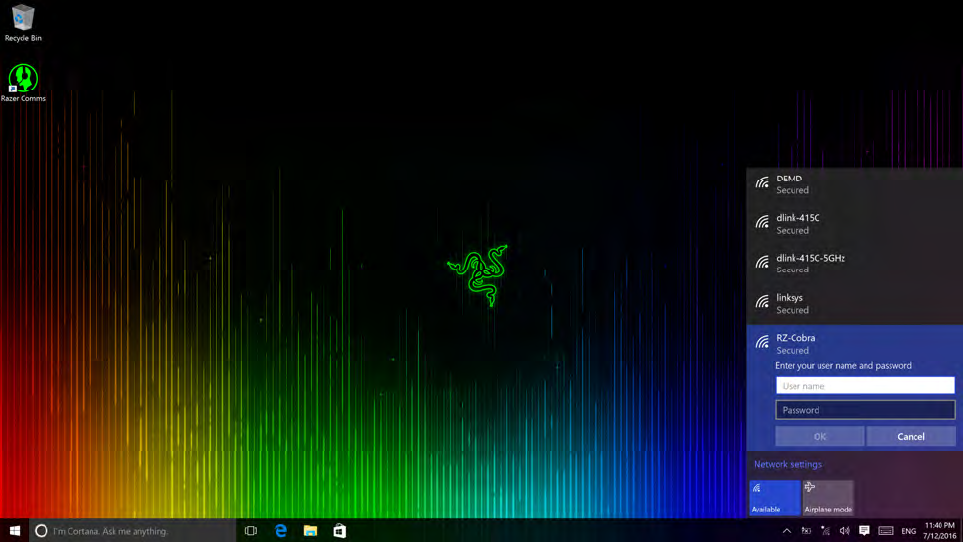Click the network Wi-Fi tray icon
Image resolution: width=963 pixels, height=542 pixels.
click(x=825, y=530)
